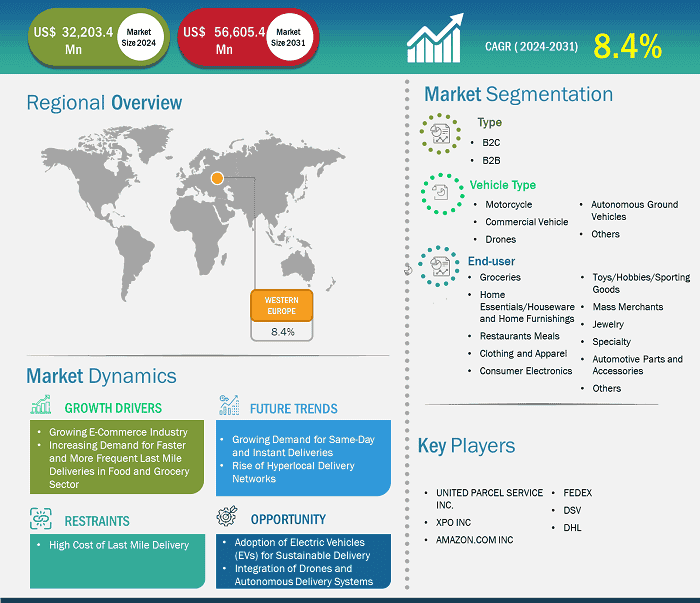This screenshot has width=700, height=603.
Task: Click the End-user dotted circle icon
Action: [439, 266]
